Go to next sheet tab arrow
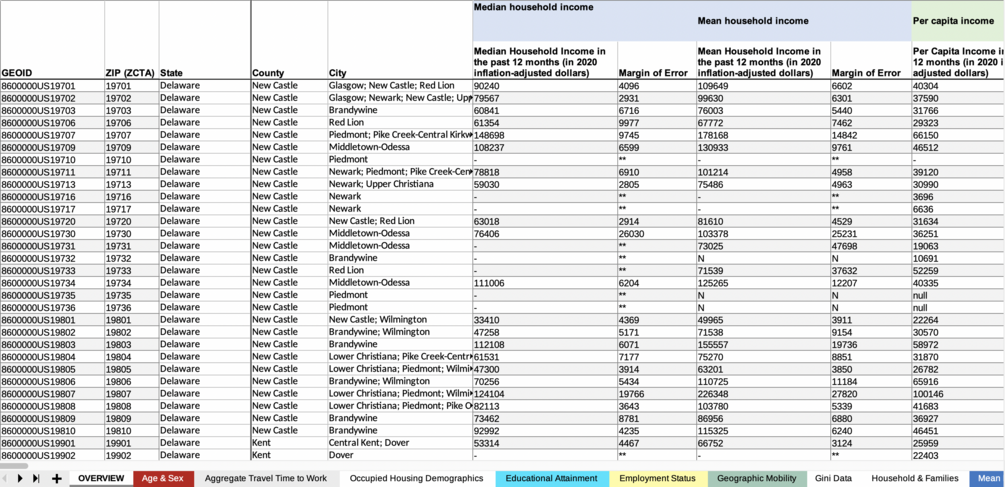 [x=20, y=478]
